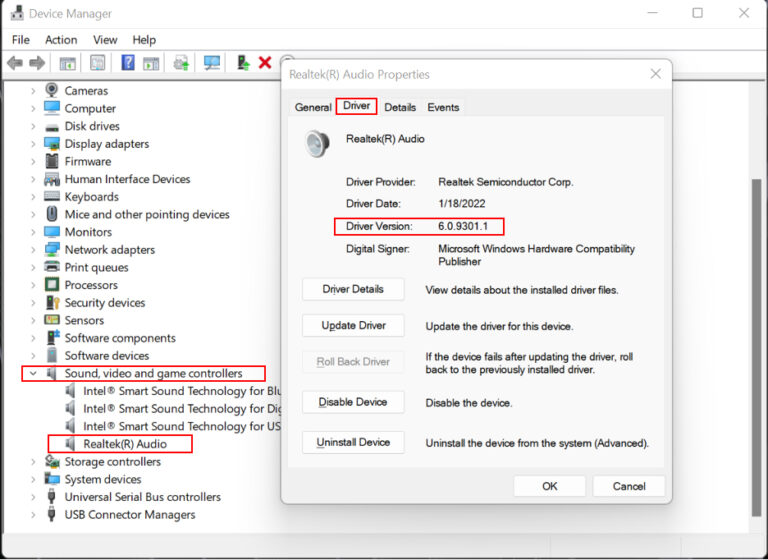Viewport: 768px width, 560px height.
Task: Switch to the Events tab
Action: tap(443, 107)
